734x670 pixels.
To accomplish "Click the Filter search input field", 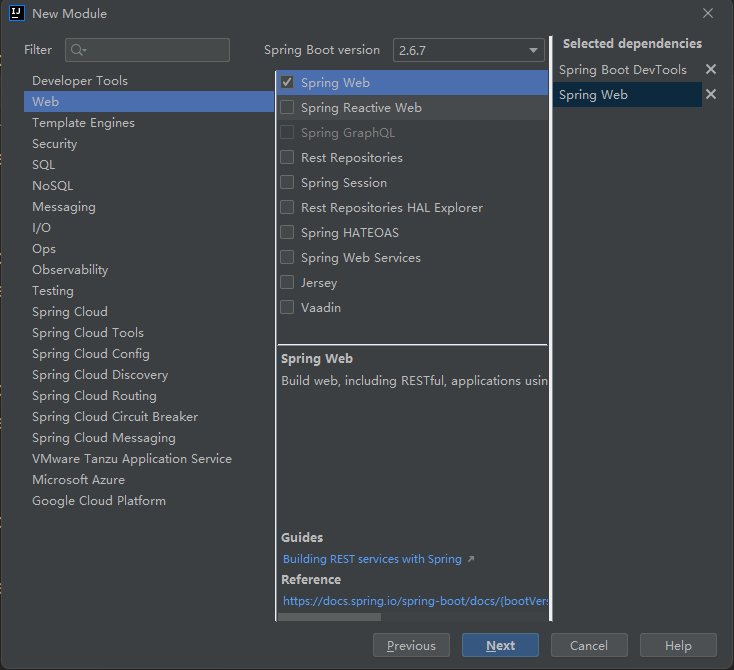I will pyautogui.click(x=147, y=50).
